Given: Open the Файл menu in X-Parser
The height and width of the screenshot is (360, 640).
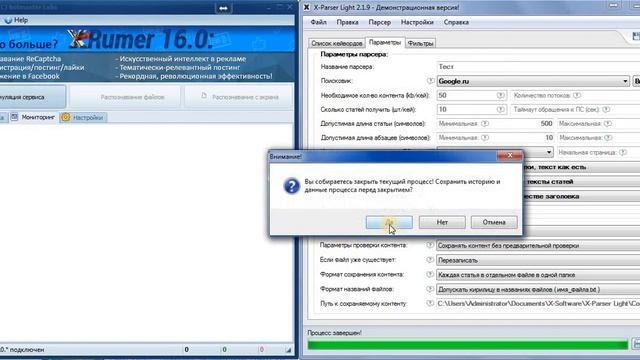Looking at the screenshot, I should pos(318,22).
